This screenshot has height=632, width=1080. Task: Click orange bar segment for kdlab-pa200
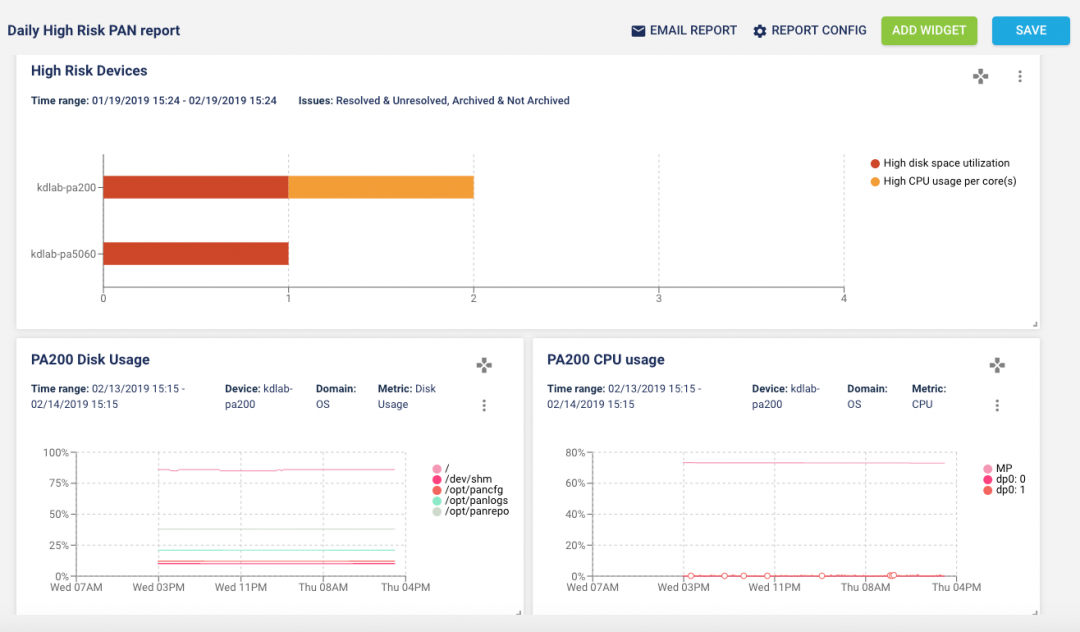coord(381,187)
